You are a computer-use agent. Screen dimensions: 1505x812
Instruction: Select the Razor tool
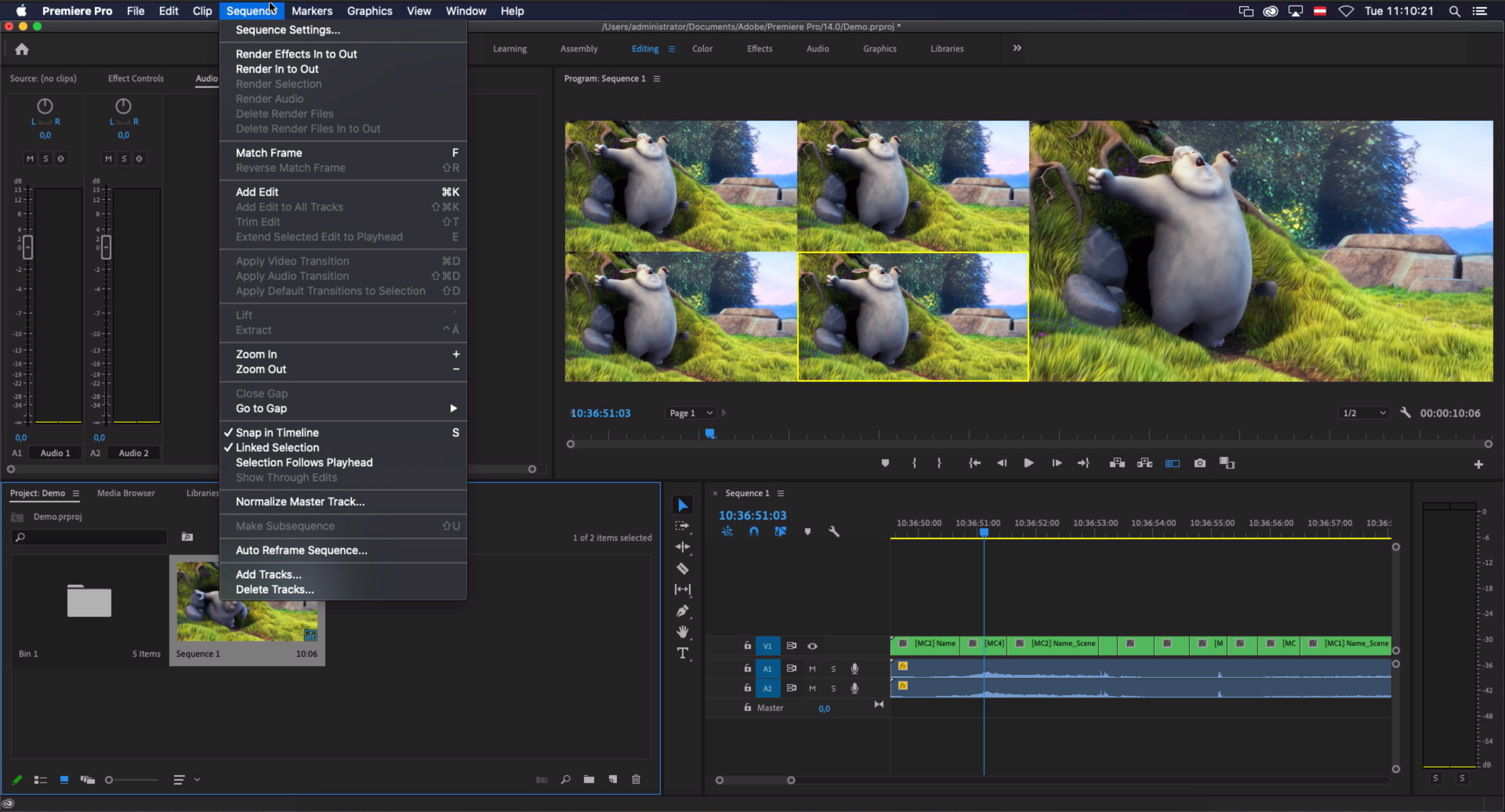coord(682,568)
